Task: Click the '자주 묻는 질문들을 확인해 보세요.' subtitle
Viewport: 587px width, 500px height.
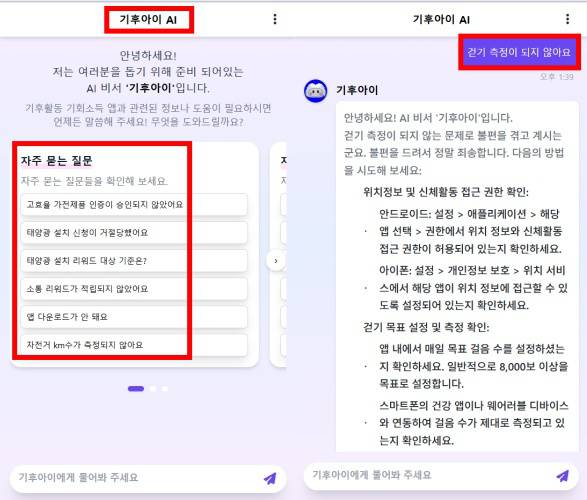Action: coord(94,181)
